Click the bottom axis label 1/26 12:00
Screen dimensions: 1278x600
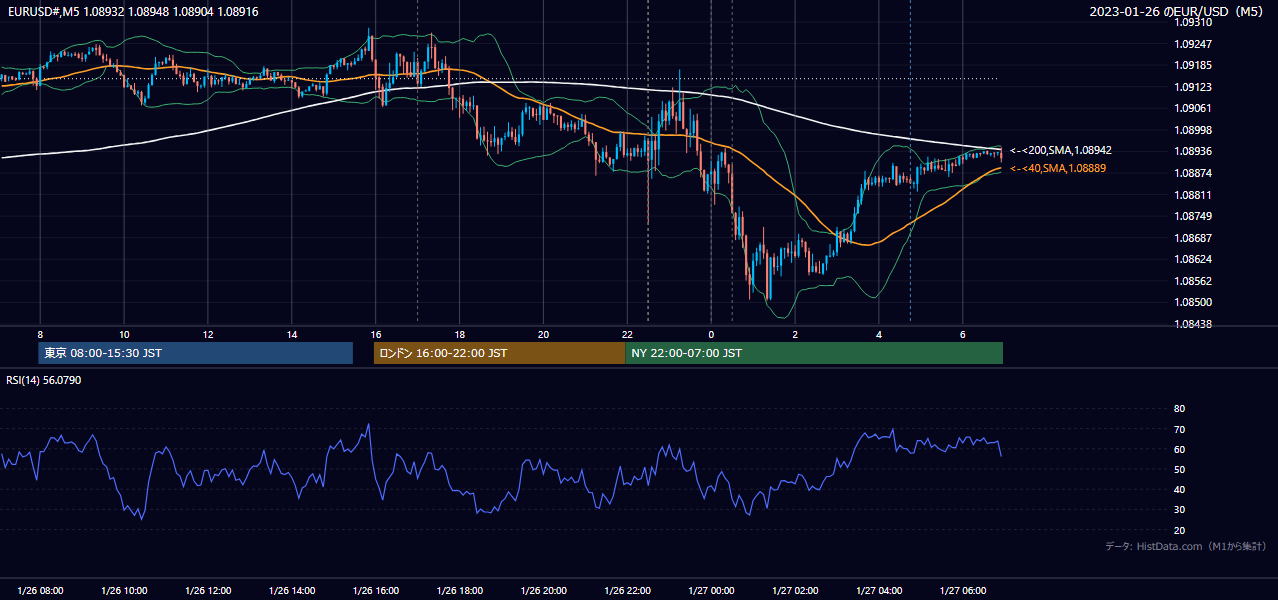[x=208, y=591]
